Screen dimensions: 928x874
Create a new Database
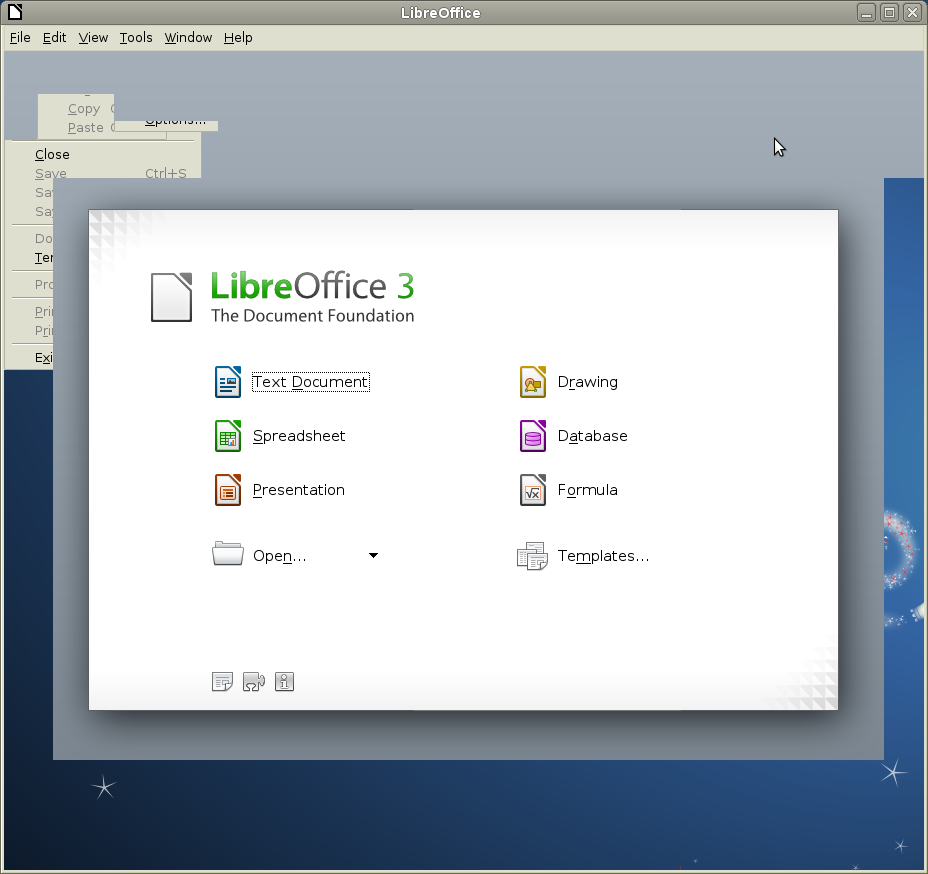click(592, 436)
